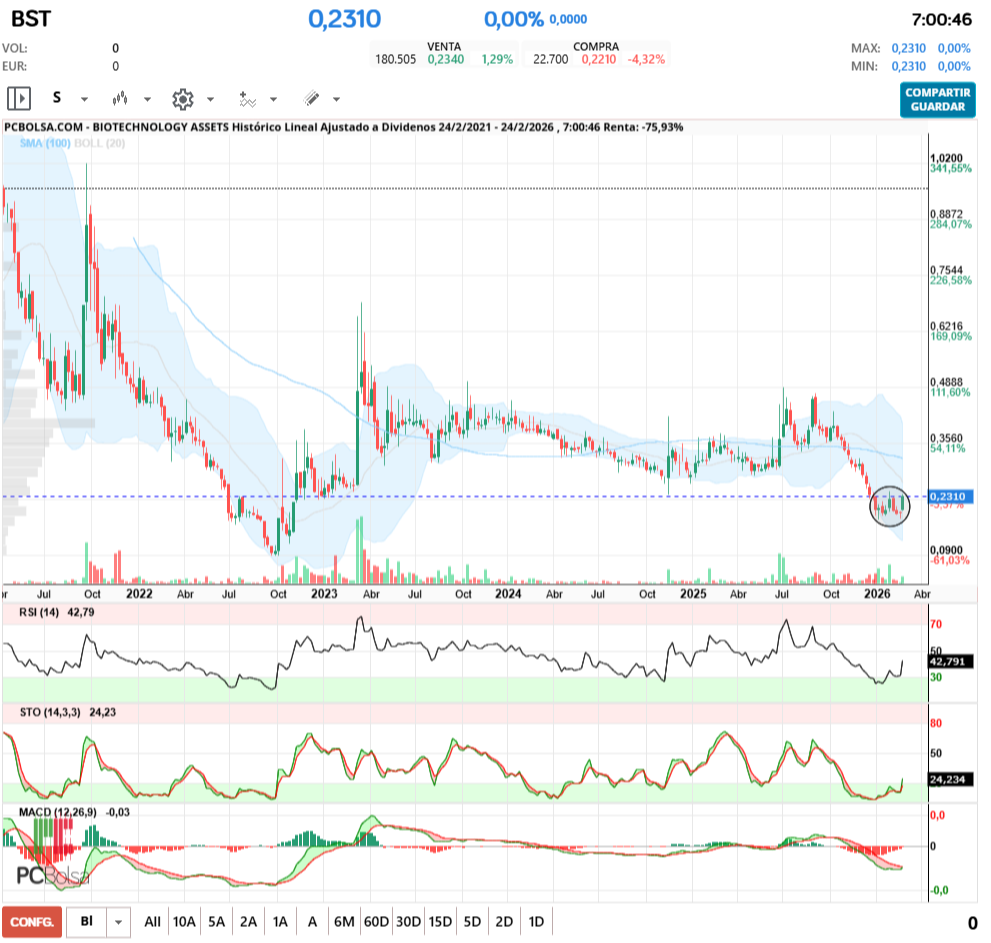
Task: Select the candlestick style tool labeled S
Action: [56, 97]
